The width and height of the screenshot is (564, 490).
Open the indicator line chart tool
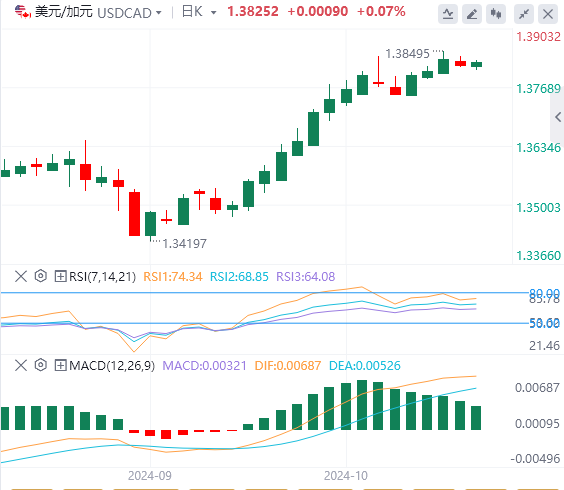coord(448,14)
